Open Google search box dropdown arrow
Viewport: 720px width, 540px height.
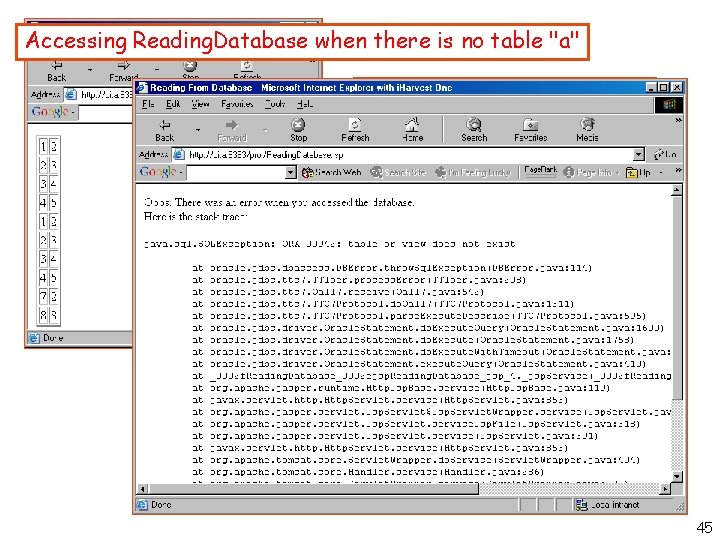click(290, 173)
